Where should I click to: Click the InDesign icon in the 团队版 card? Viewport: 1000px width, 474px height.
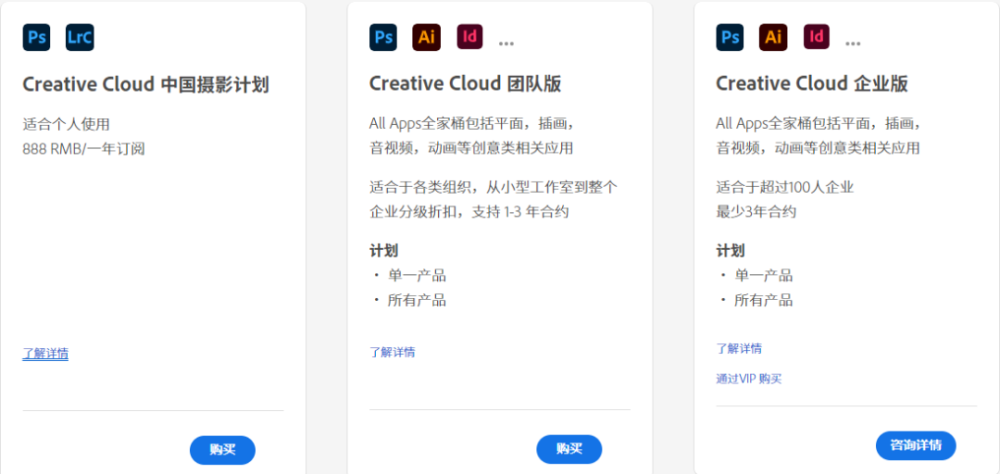470,36
